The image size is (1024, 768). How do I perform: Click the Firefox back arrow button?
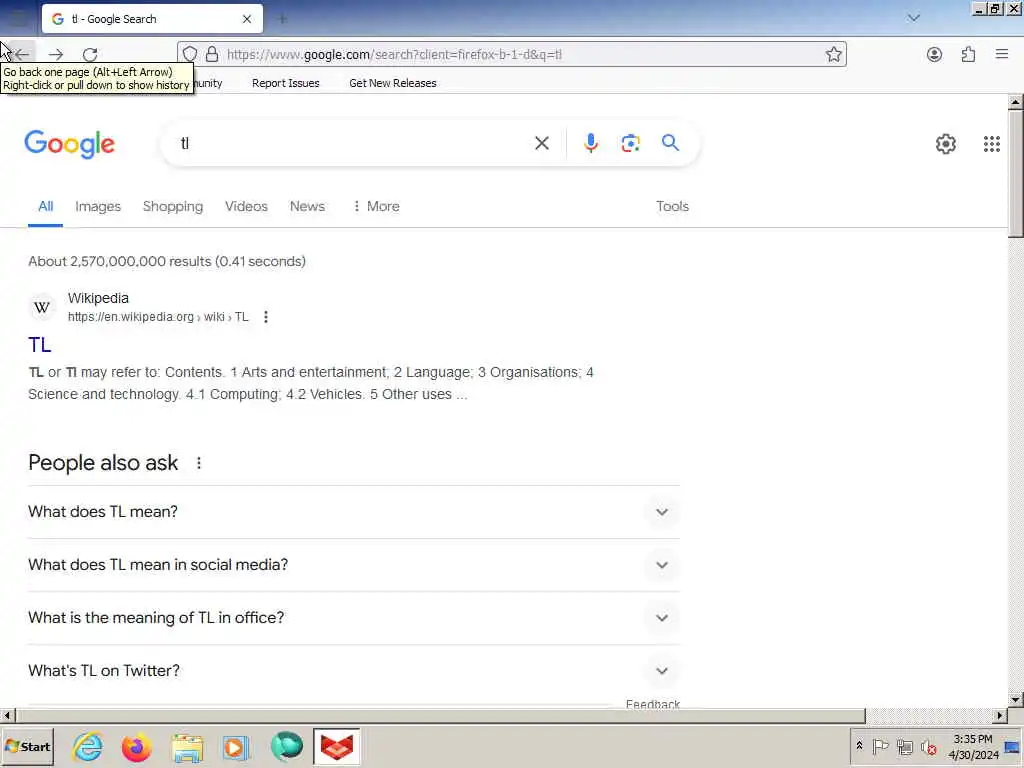point(22,54)
